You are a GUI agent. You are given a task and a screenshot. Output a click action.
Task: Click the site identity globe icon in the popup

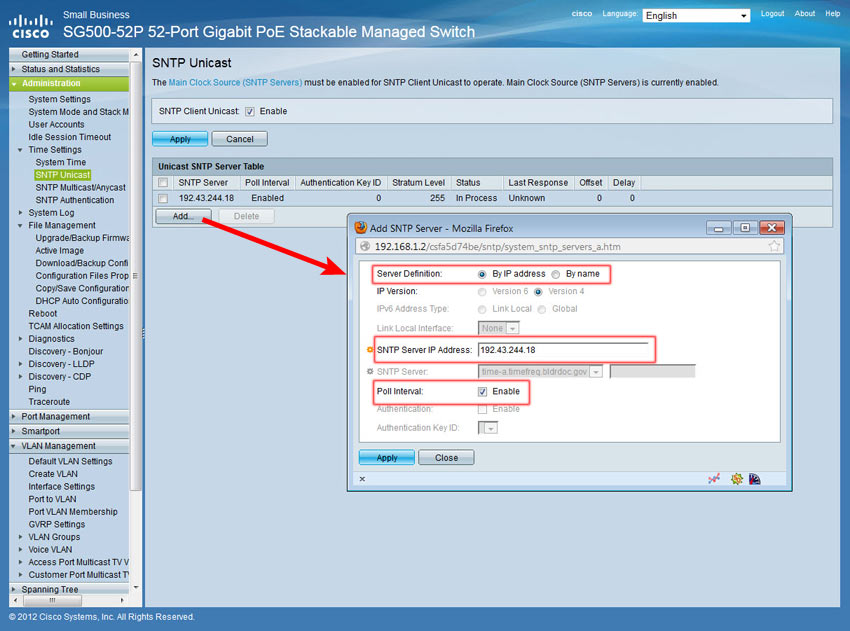365,246
